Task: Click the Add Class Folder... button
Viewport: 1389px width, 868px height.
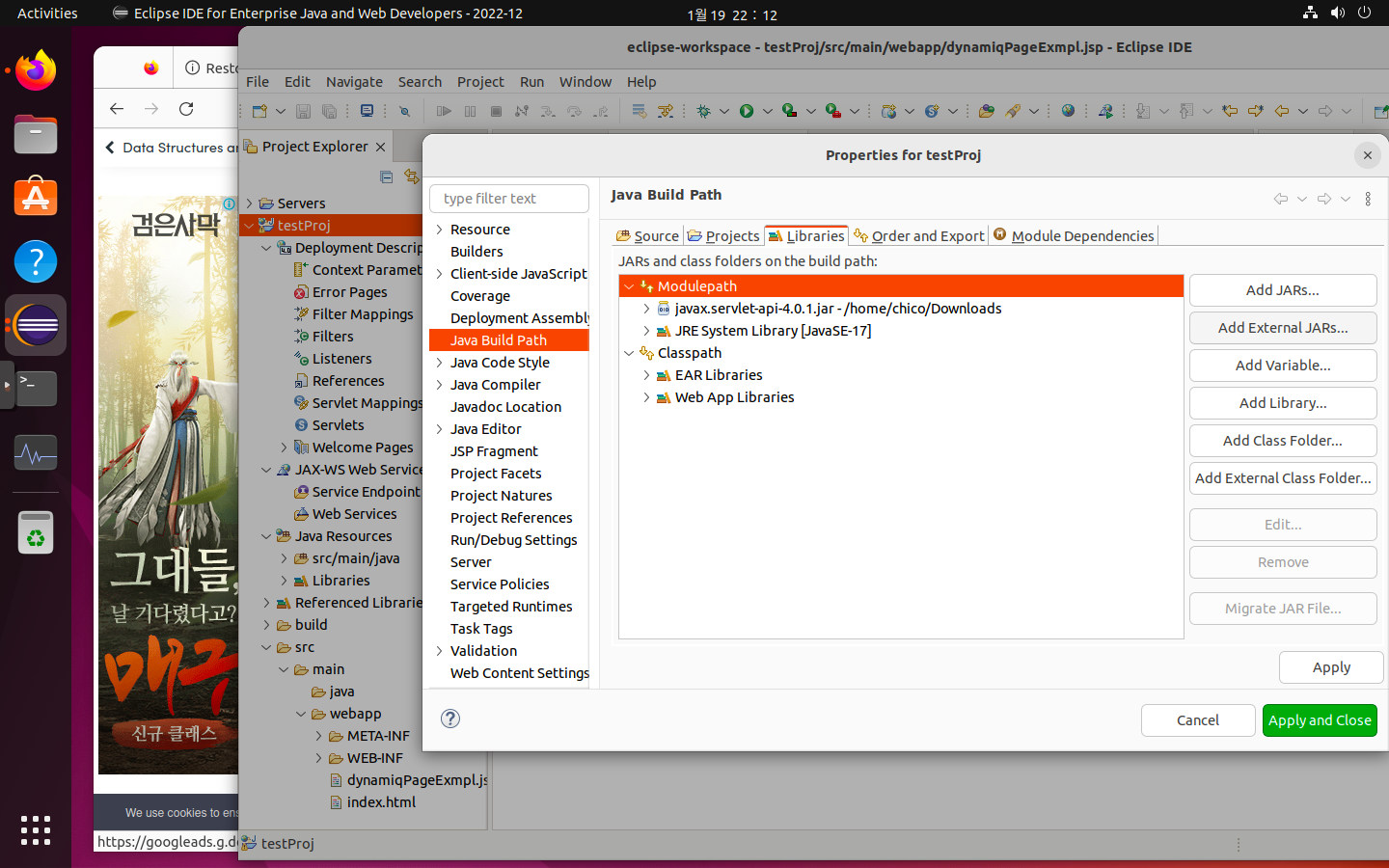Action: (1283, 441)
